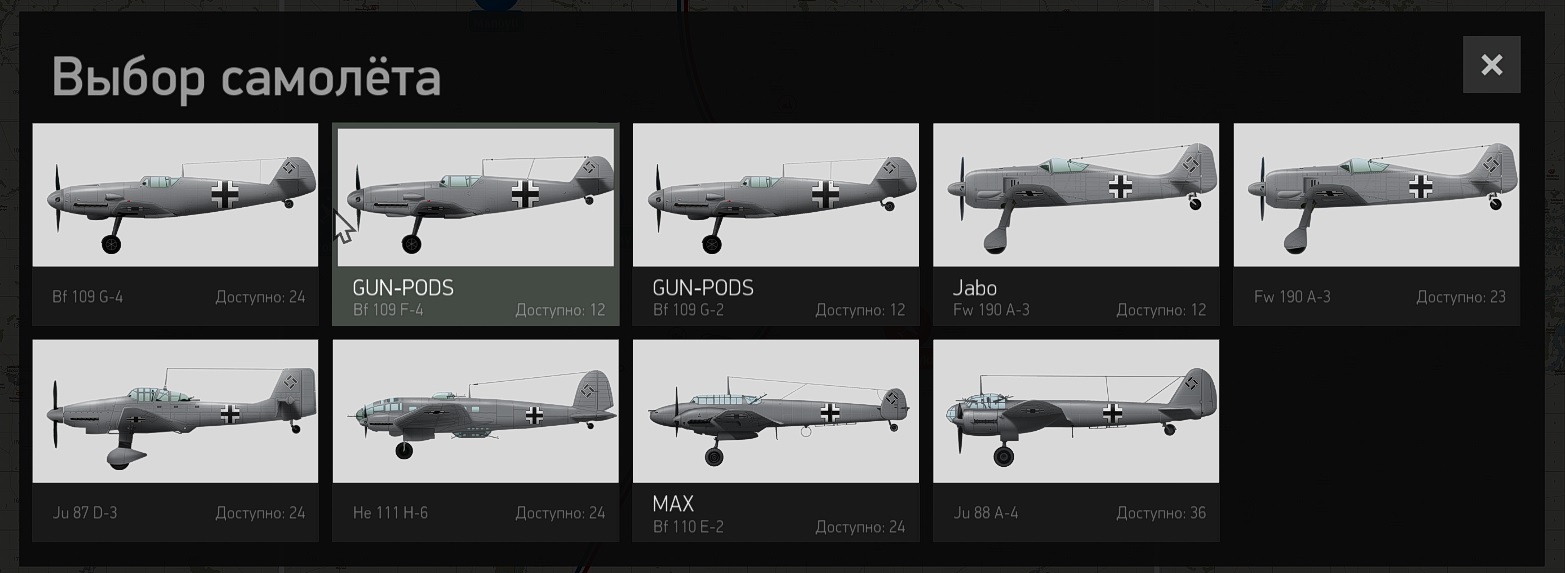Viewport: 1565px width, 573px height.
Task: Choose the Bf 109 F-4 GUN-PODS aircraft
Action: point(476,197)
